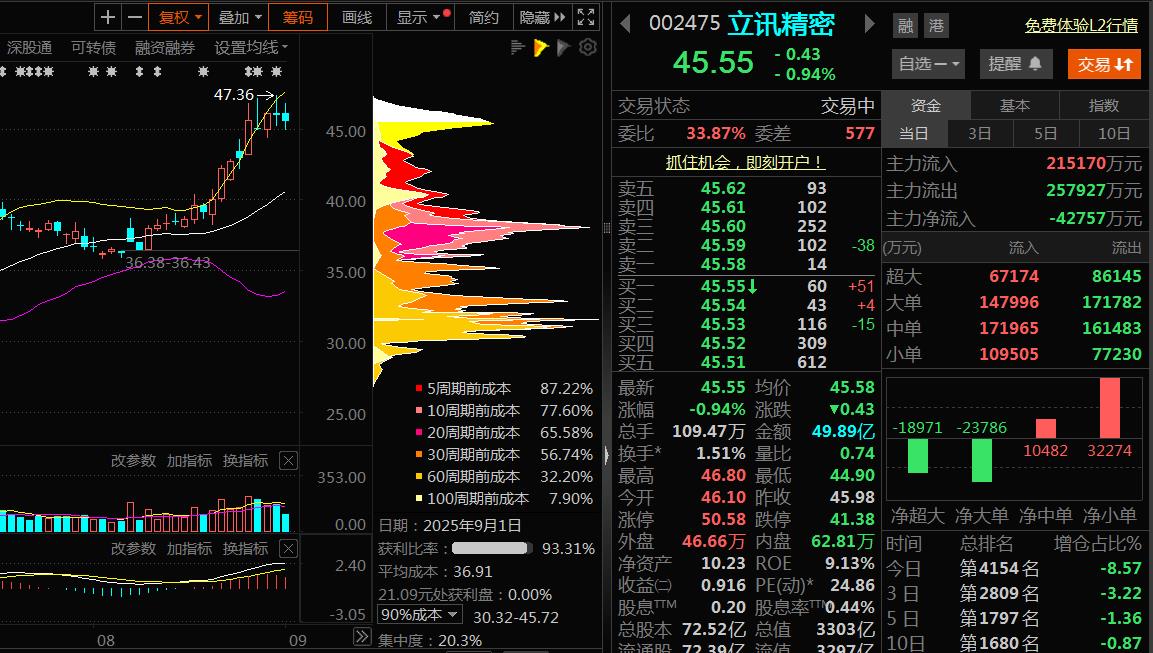The height and width of the screenshot is (653, 1153).
Task: Click the 47.36 high price label
Action: (x=234, y=95)
